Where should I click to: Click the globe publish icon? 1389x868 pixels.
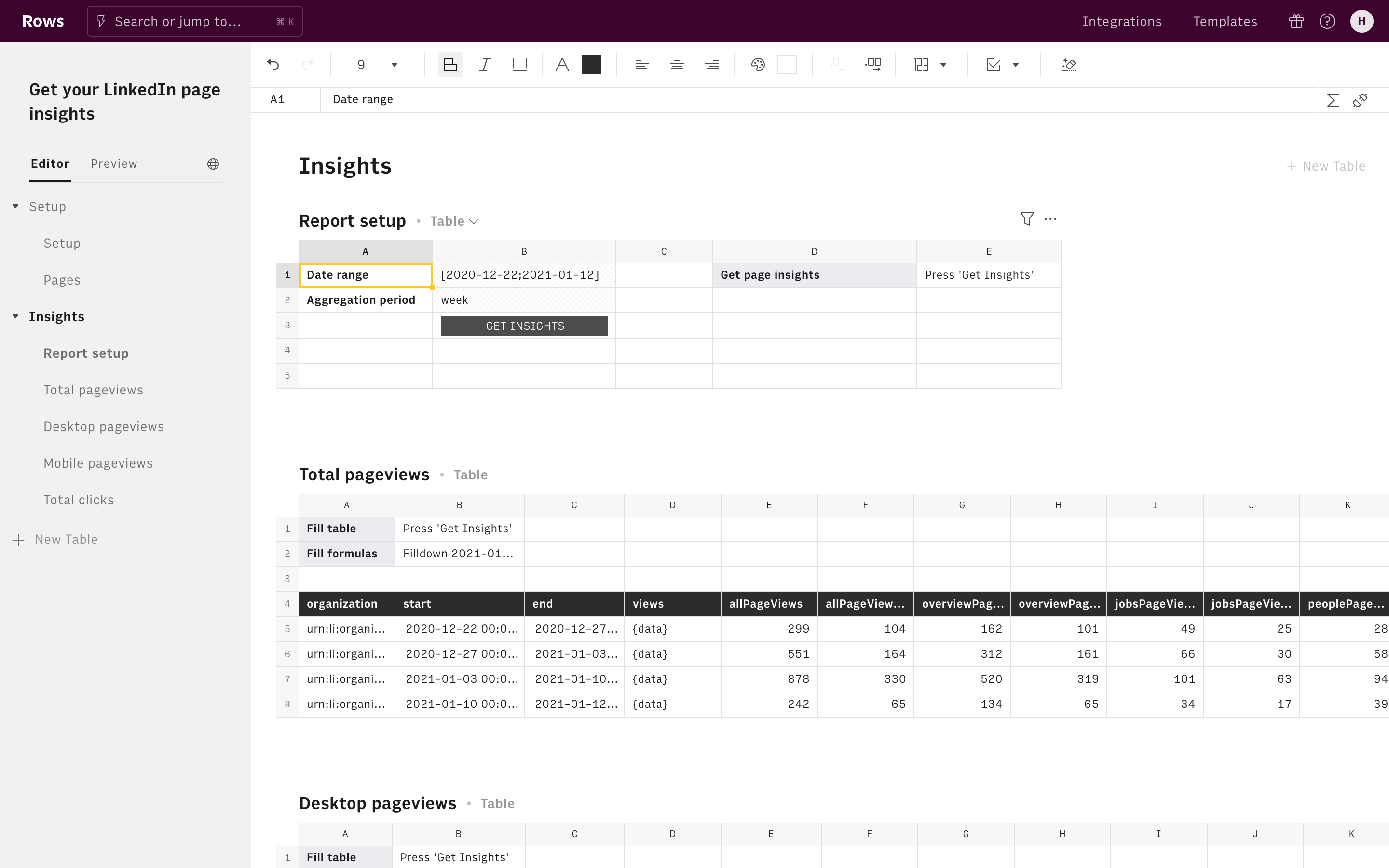click(x=213, y=164)
